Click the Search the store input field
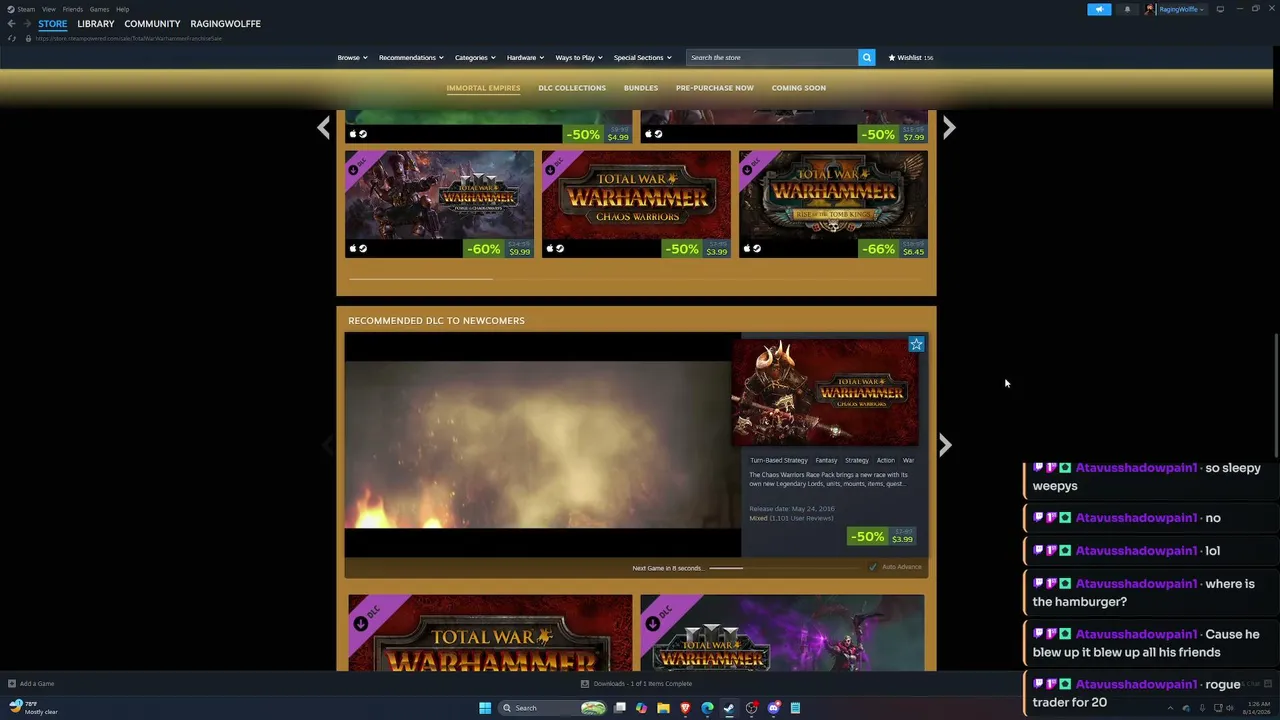Screen dimensions: 1280x720 [772, 57]
